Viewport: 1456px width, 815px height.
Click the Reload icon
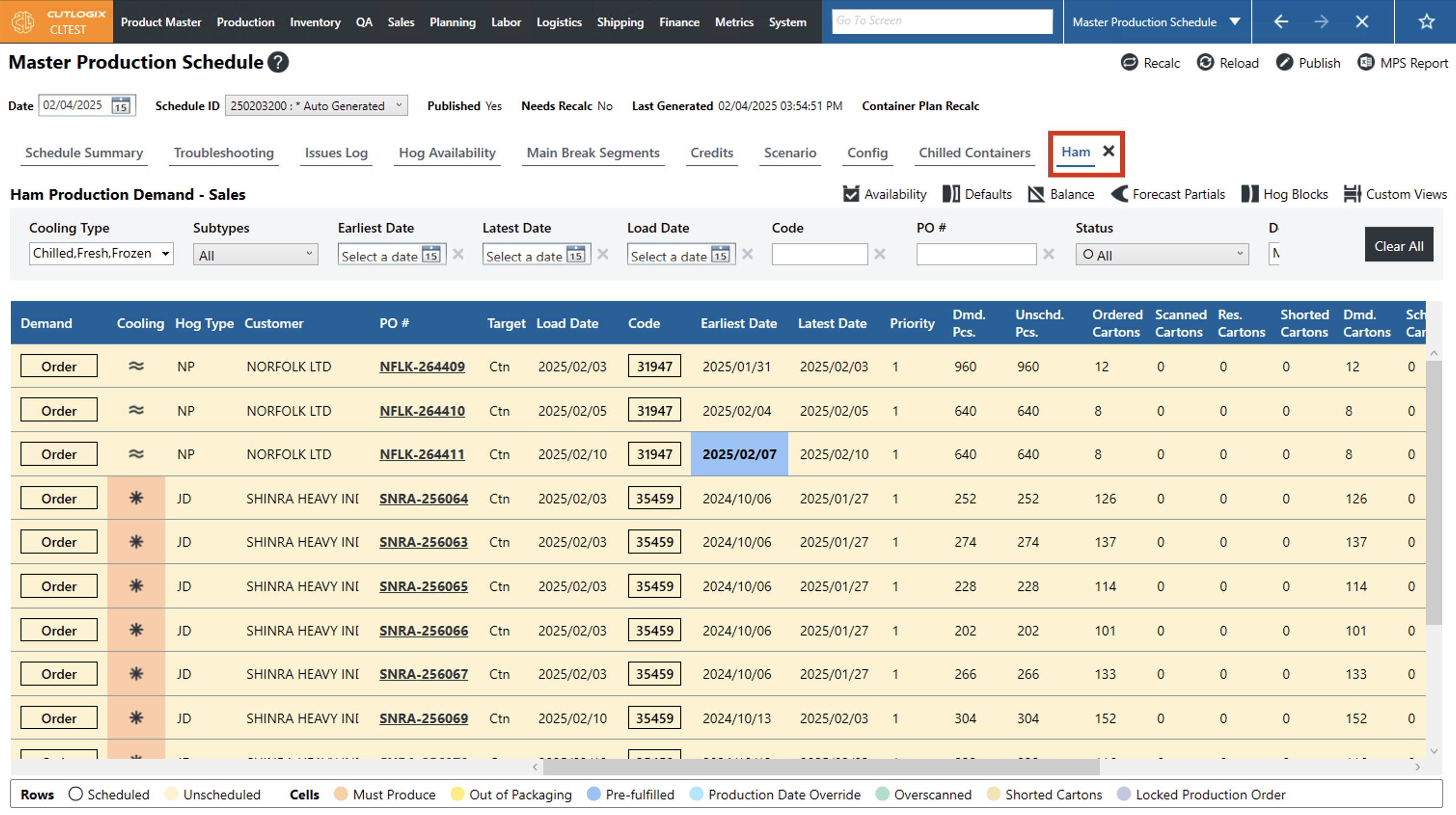pos(1205,63)
